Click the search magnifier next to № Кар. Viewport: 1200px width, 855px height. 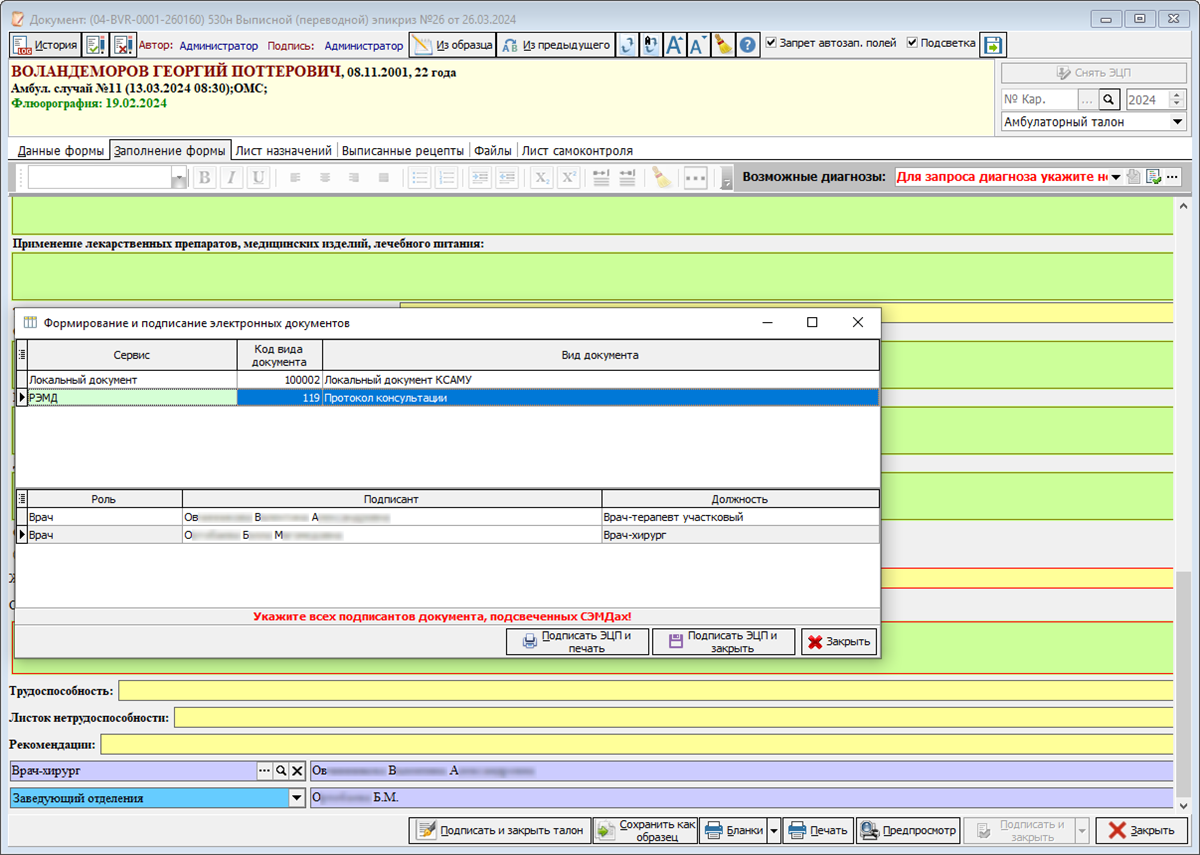point(1108,99)
